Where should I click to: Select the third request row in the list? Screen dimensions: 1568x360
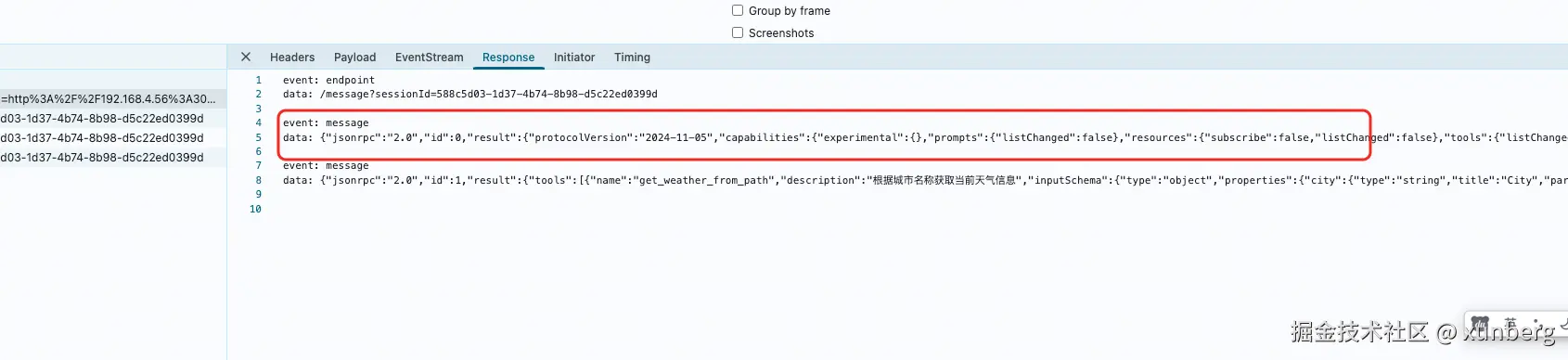112,138
